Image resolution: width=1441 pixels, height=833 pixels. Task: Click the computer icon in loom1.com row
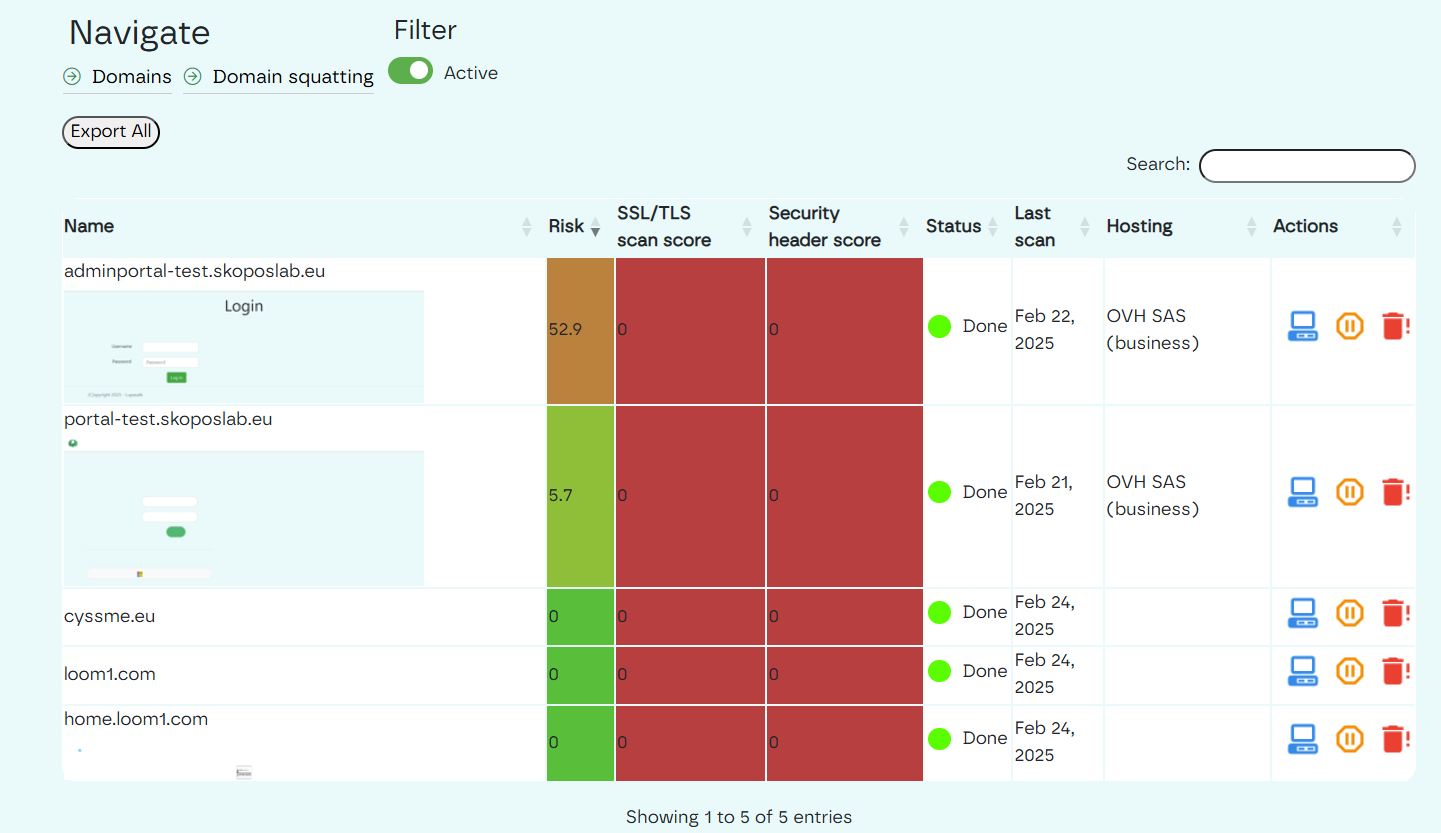tap(1302, 671)
